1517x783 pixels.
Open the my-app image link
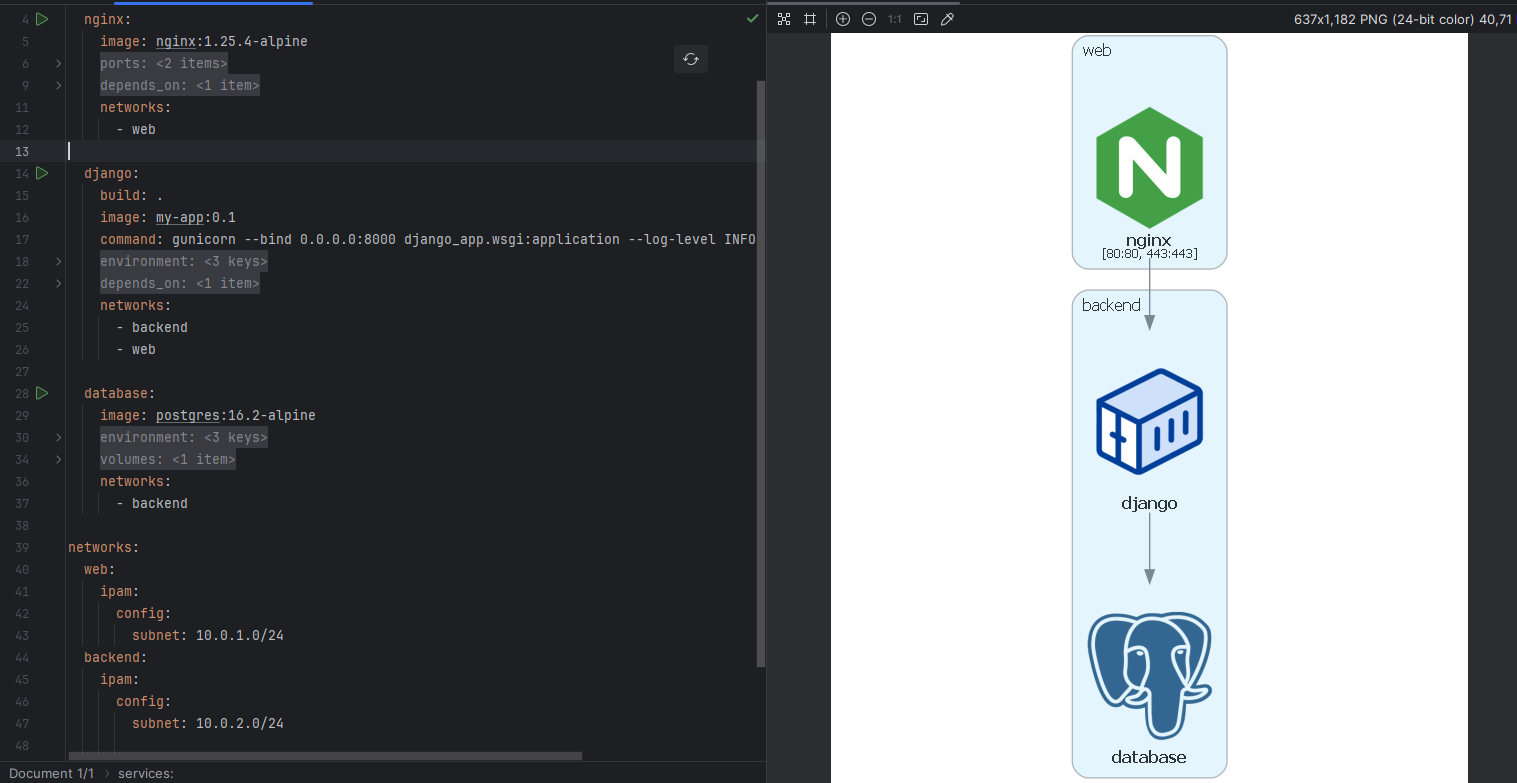coord(180,217)
